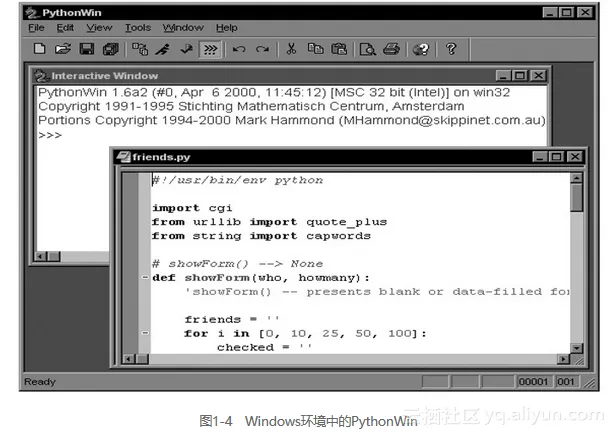615x436 pixels.
Task: Open the class browser toolbar icon
Action: point(140,49)
